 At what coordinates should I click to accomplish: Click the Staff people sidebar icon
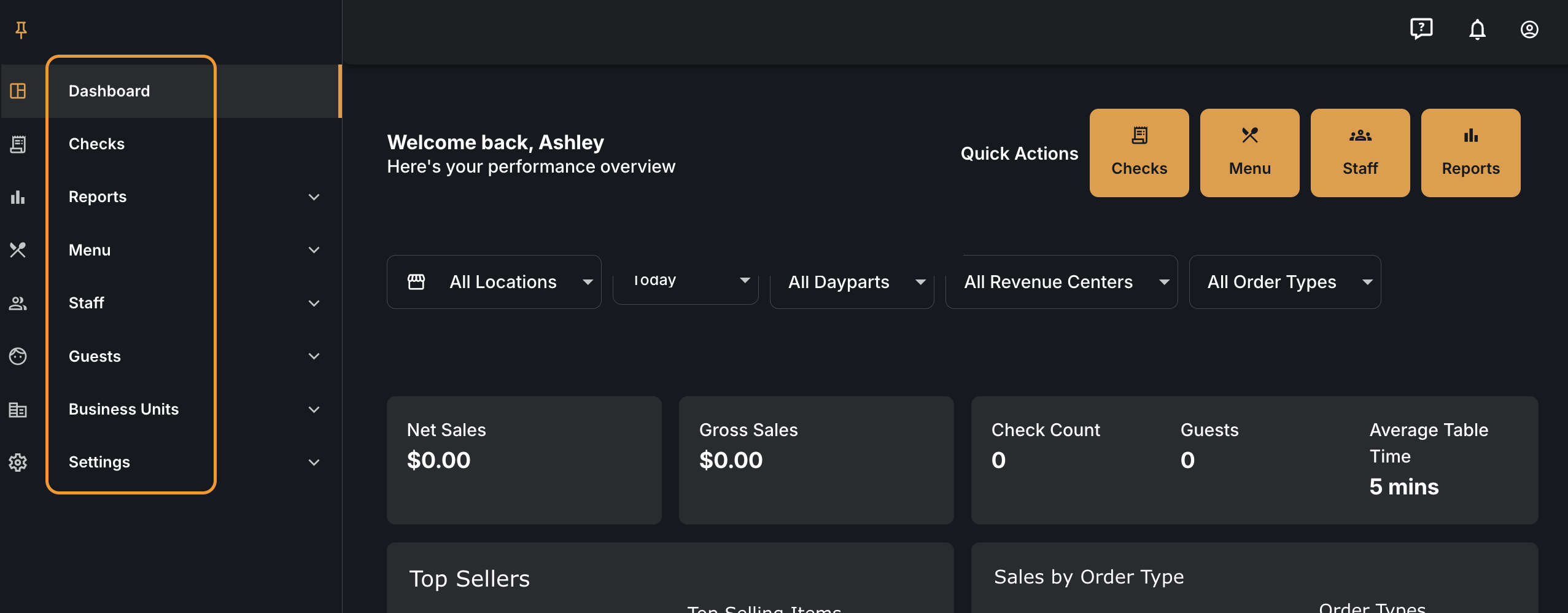click(18, 303)
